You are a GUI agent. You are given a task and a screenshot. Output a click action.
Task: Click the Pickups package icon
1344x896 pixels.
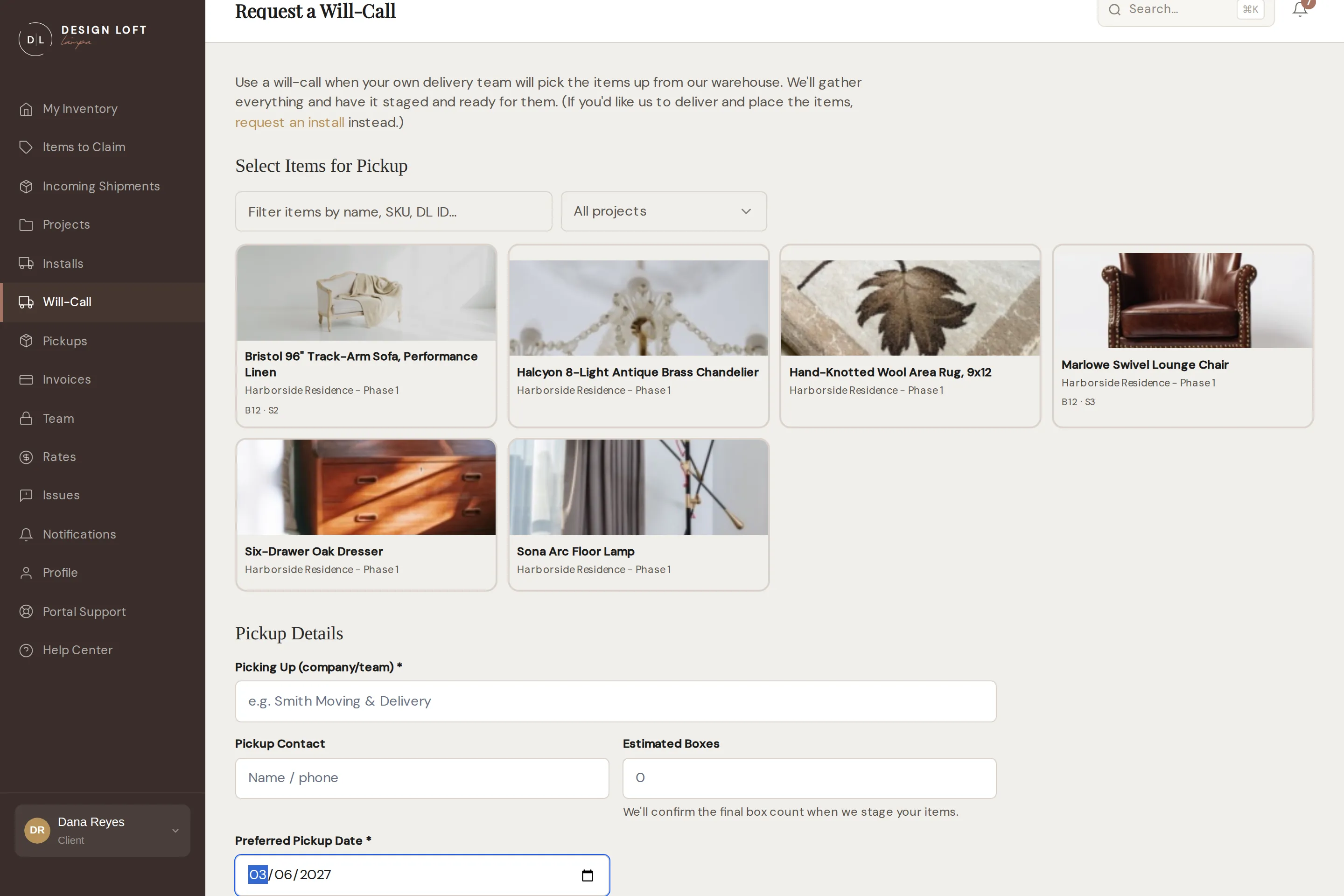point(26,341)
